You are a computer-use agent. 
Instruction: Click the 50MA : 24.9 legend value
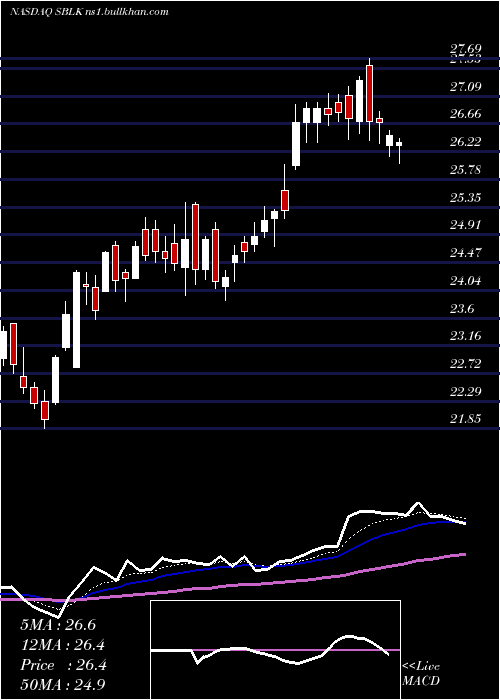pos(63,685)
